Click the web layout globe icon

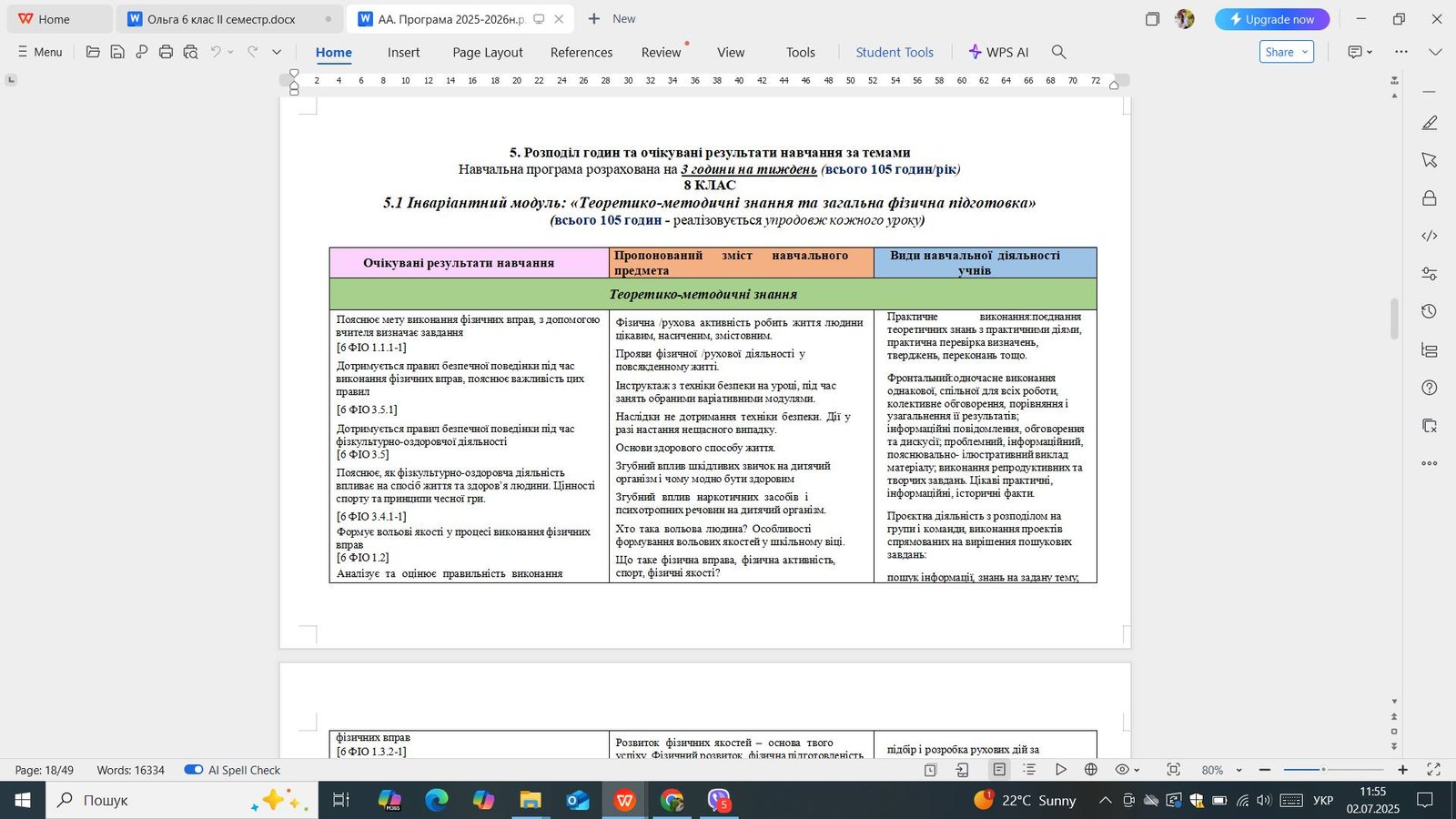[1091, 770]
